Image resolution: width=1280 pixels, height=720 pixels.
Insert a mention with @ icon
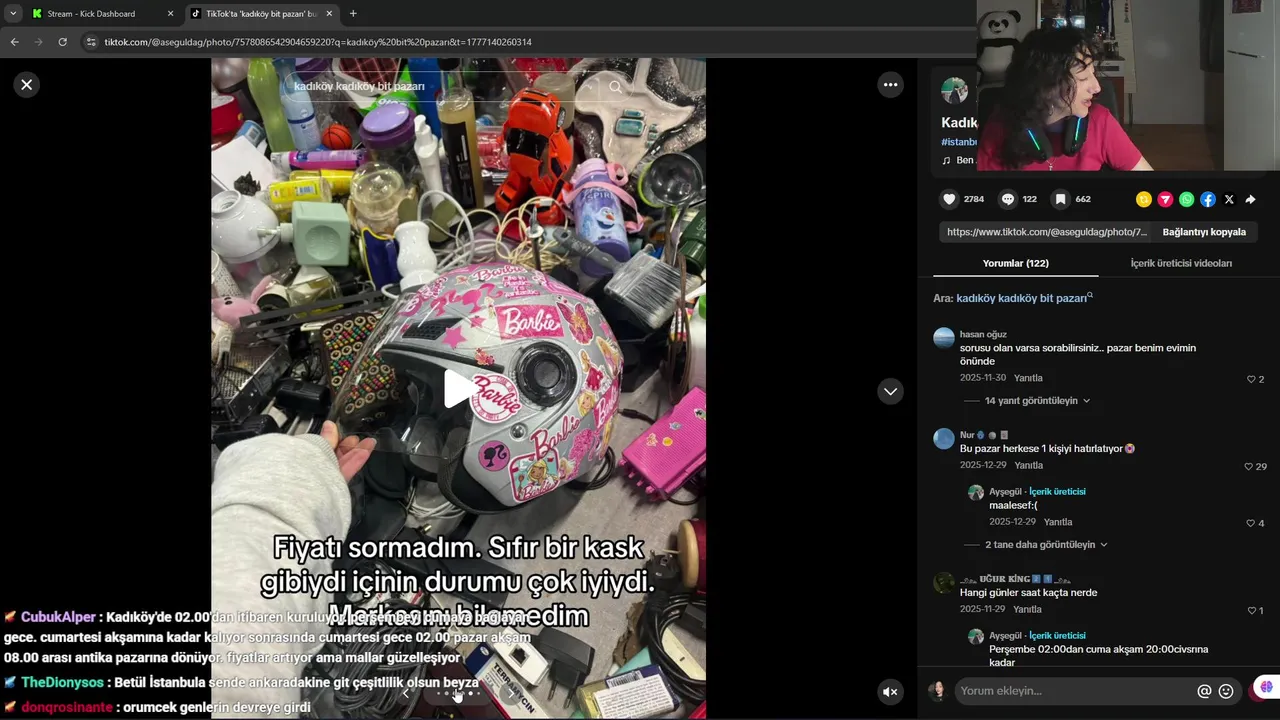point(1205,691)
